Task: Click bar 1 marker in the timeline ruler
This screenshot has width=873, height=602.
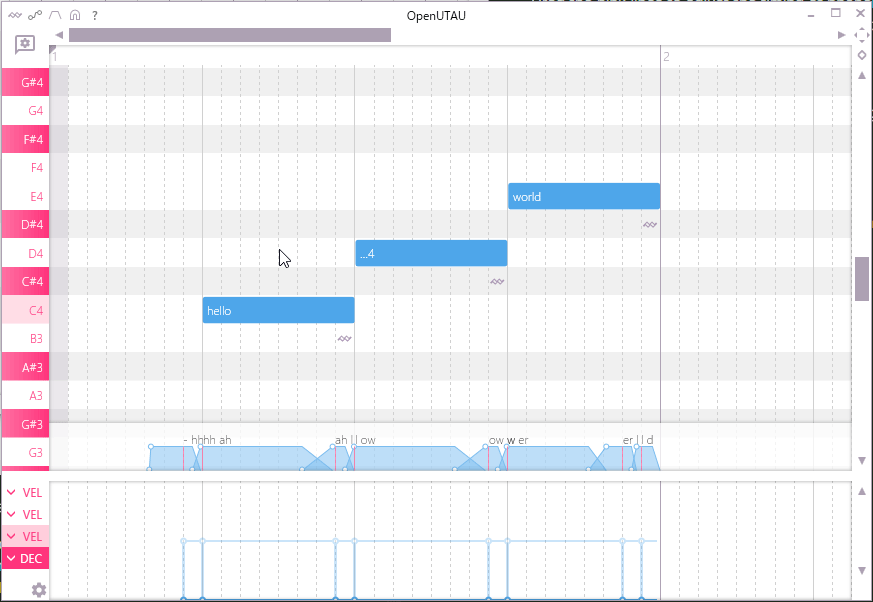Action: (x=55, y=56)
